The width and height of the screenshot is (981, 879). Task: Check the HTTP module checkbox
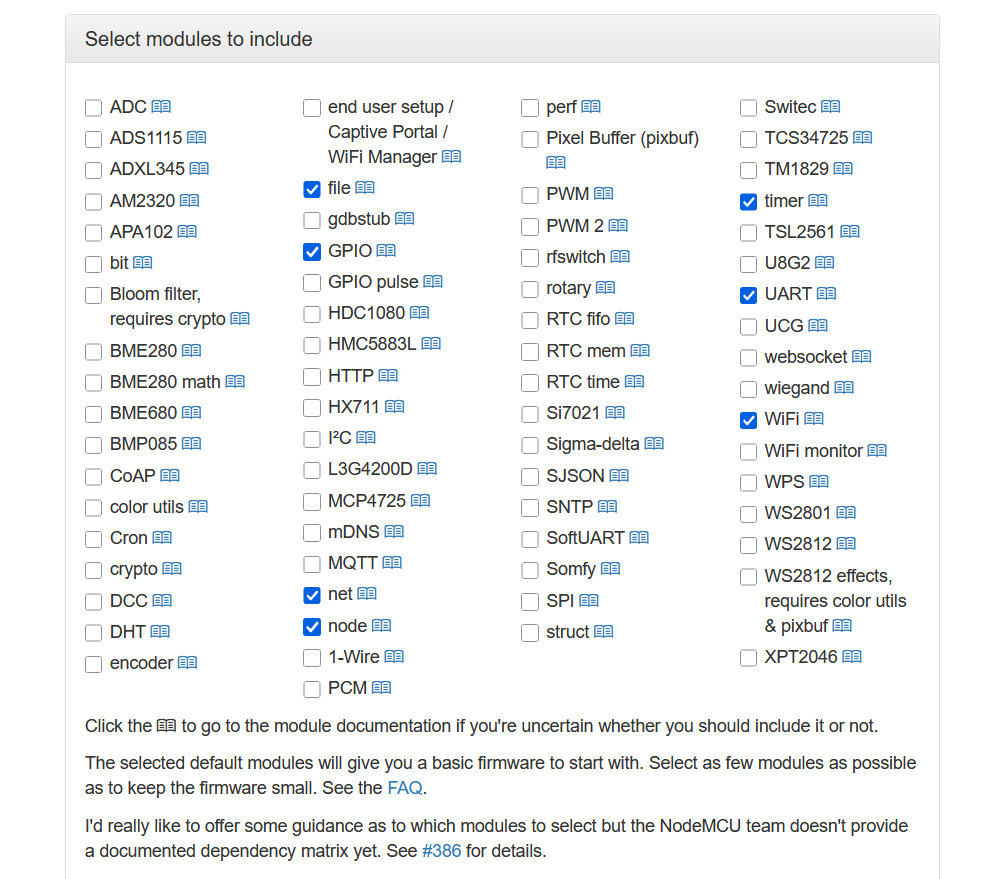312,377
